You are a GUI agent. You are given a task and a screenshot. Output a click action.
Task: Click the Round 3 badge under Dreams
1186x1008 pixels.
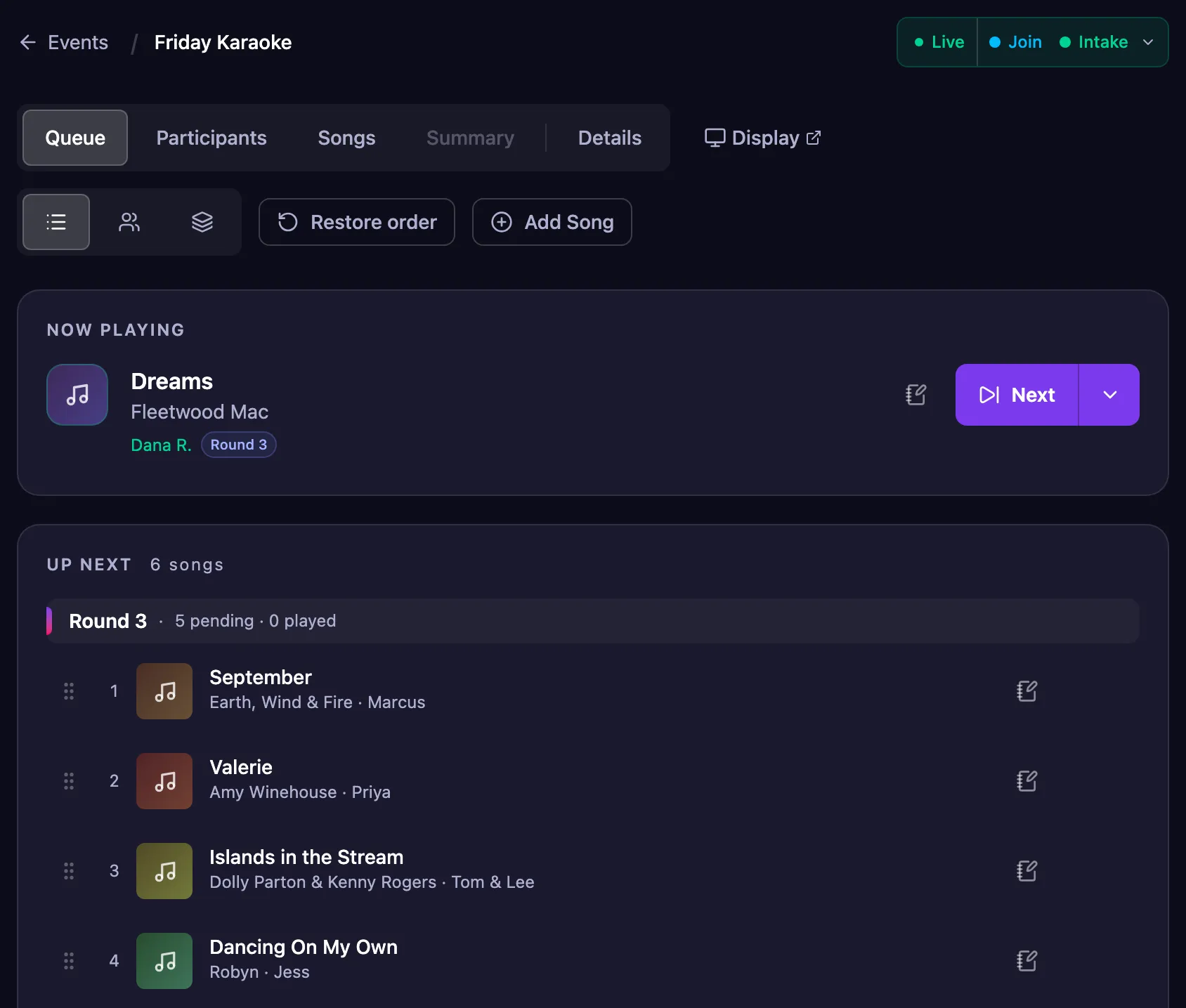pos(239,445)
